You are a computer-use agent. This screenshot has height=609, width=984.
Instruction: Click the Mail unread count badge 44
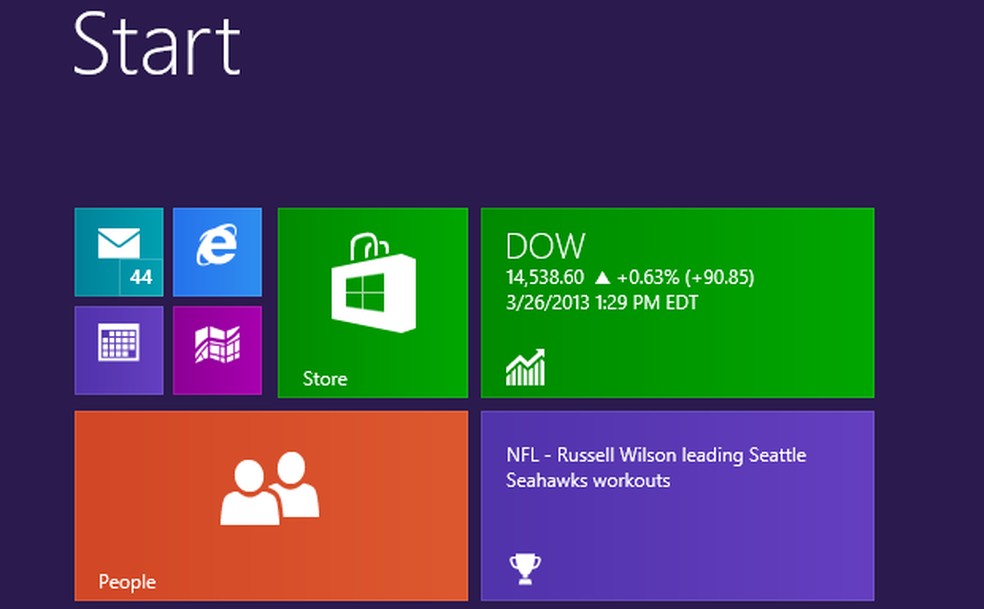(x=141, y=277)
